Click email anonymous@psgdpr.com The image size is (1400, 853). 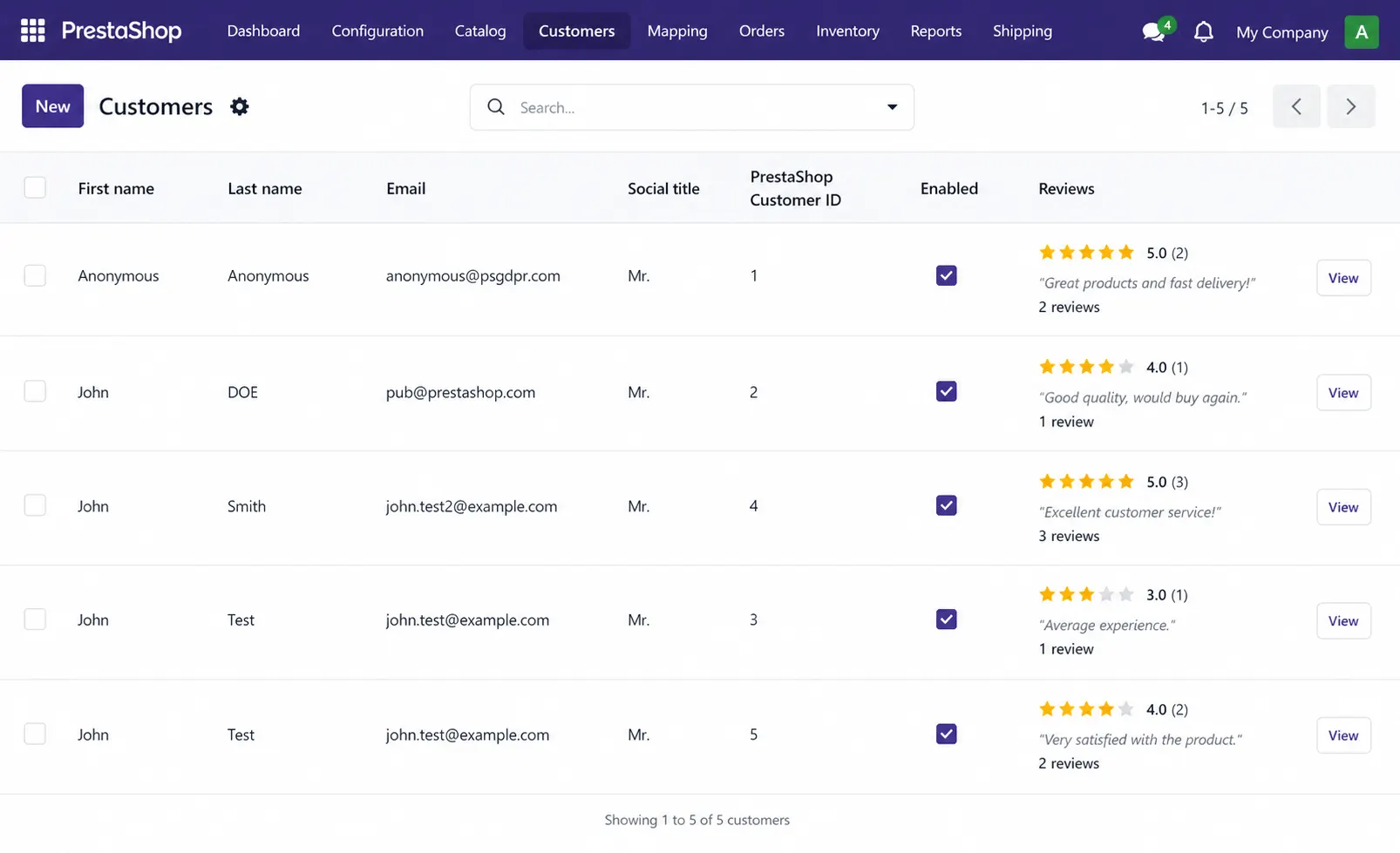tap(473, 275)
